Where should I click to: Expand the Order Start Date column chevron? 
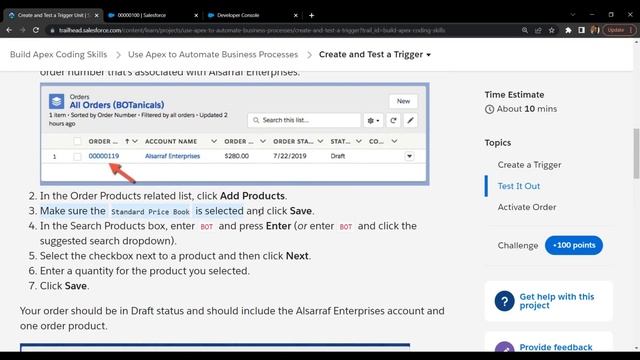pos(320,141)
